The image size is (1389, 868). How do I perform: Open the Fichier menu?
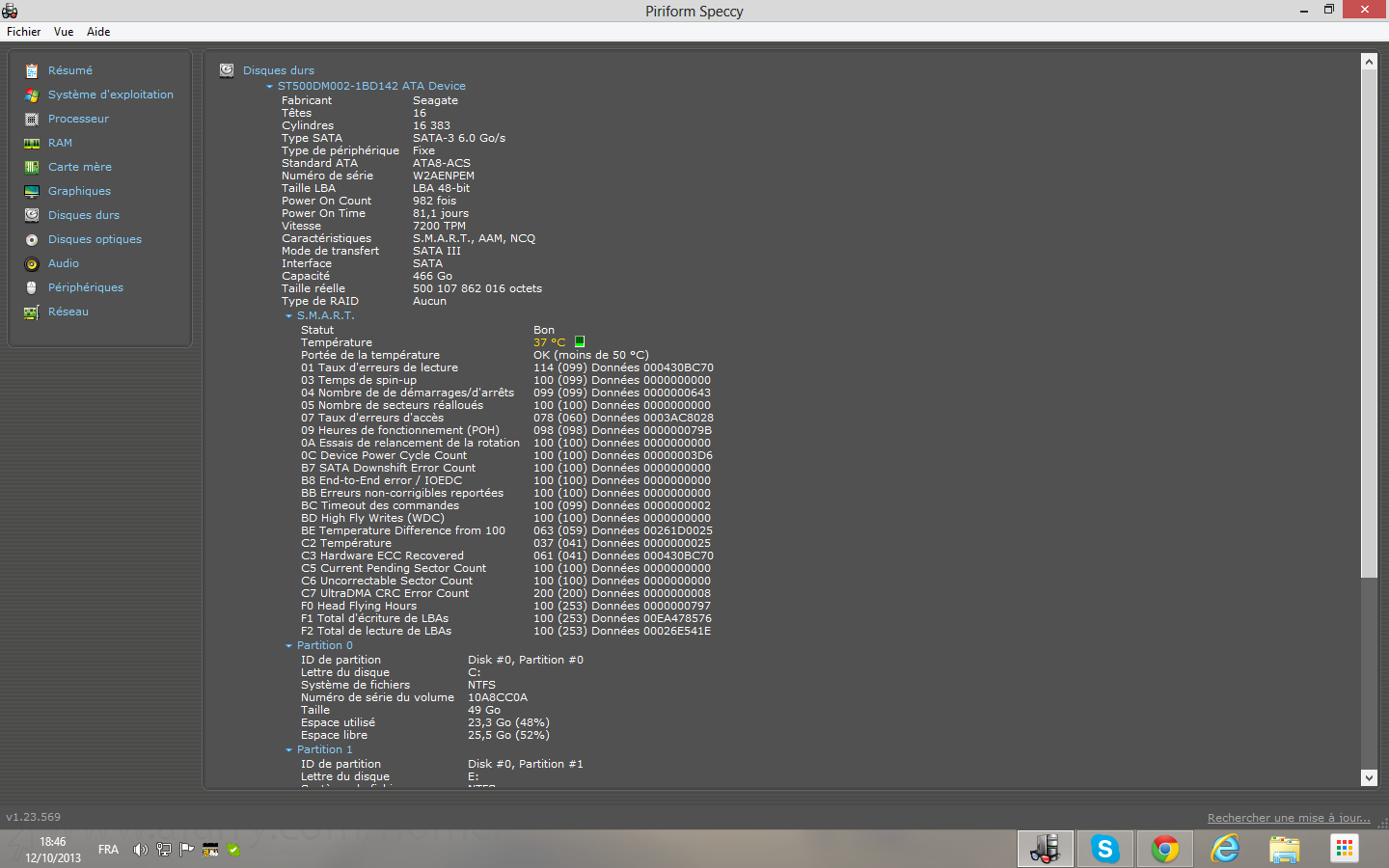pos(24,32)
